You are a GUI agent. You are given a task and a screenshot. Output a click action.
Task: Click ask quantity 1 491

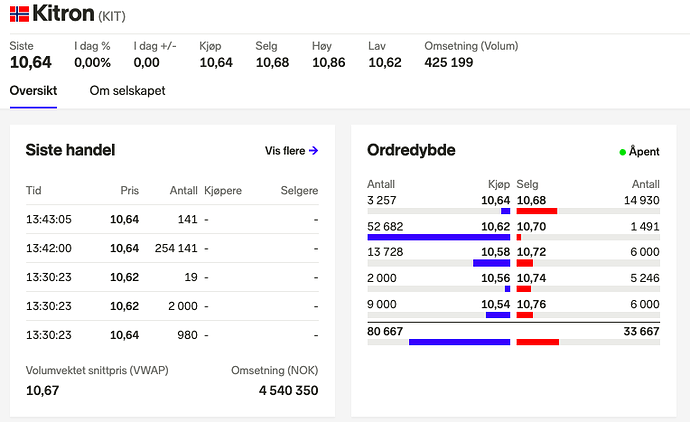(x=645, y=227)
